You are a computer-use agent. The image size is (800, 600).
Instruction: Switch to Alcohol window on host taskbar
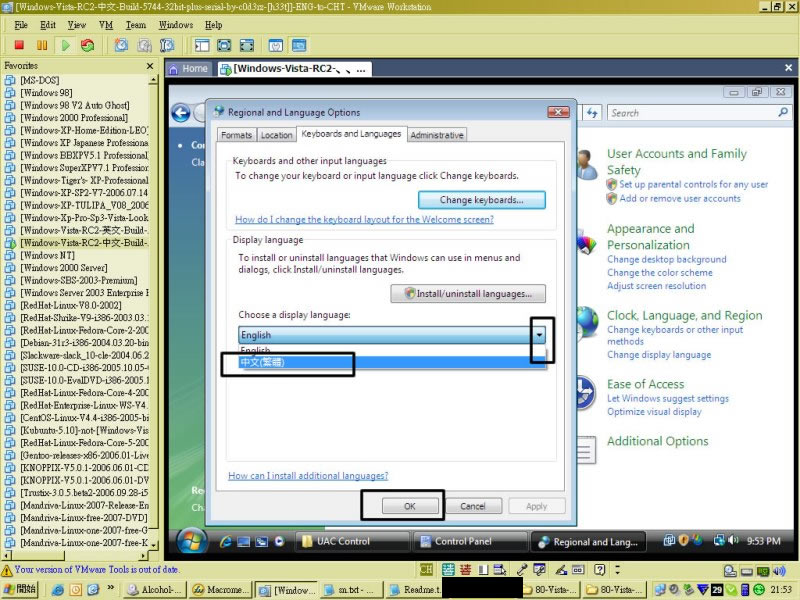[155, 590]
